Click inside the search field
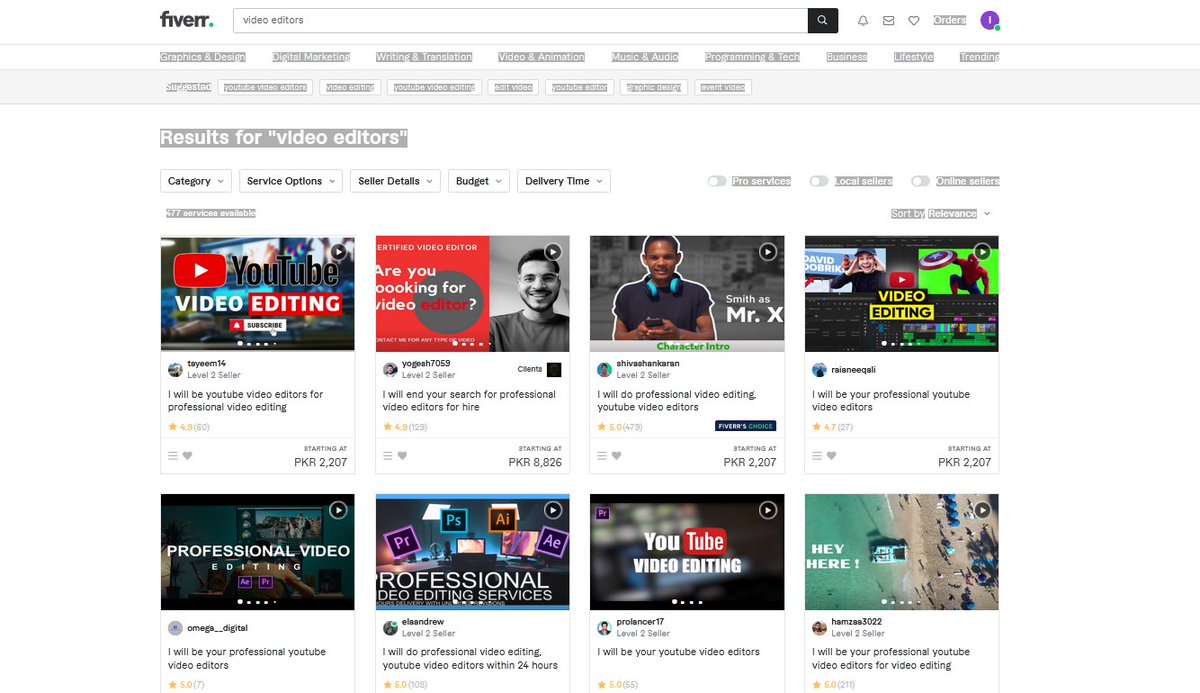The width and height of the screenshot is (1200, 693). tap(520, 20)
